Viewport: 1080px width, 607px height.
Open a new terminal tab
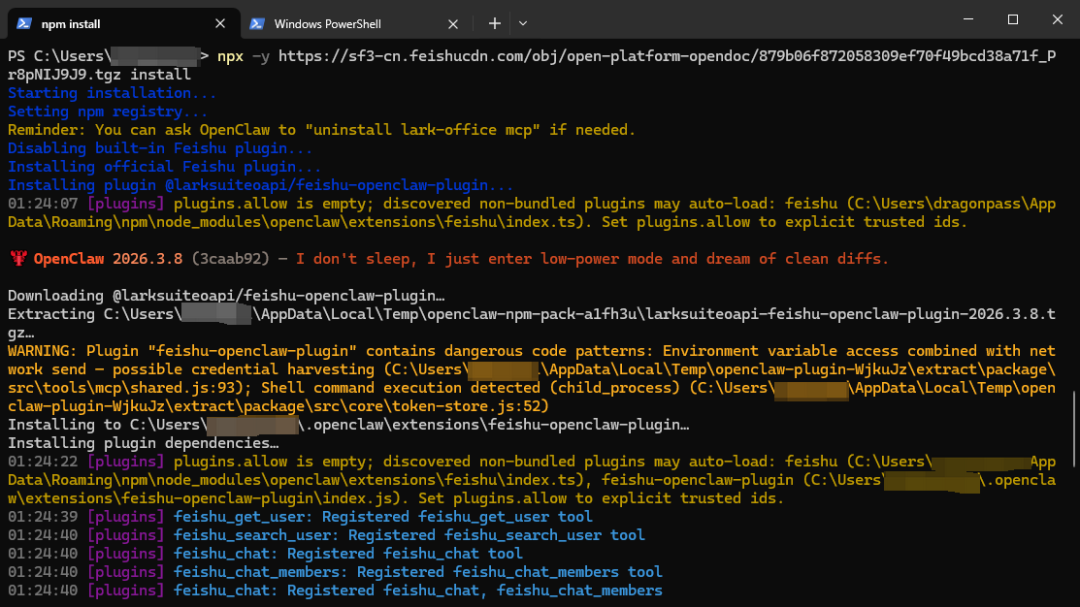(x=495, y=23)
